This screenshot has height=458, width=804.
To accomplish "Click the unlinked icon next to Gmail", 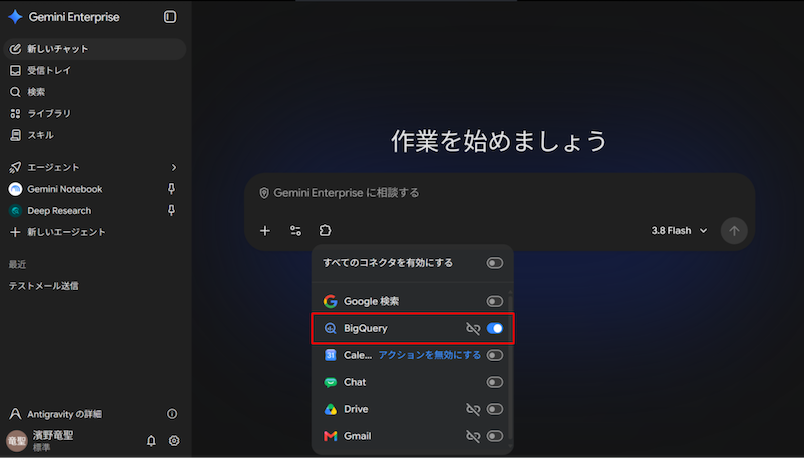I will (473, 436).
